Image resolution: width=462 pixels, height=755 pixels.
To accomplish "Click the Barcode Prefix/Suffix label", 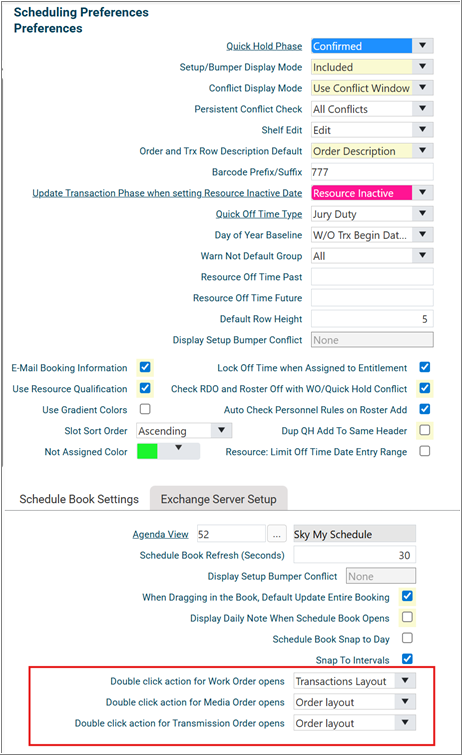I will pyautogui.click(x=257, y=172).
